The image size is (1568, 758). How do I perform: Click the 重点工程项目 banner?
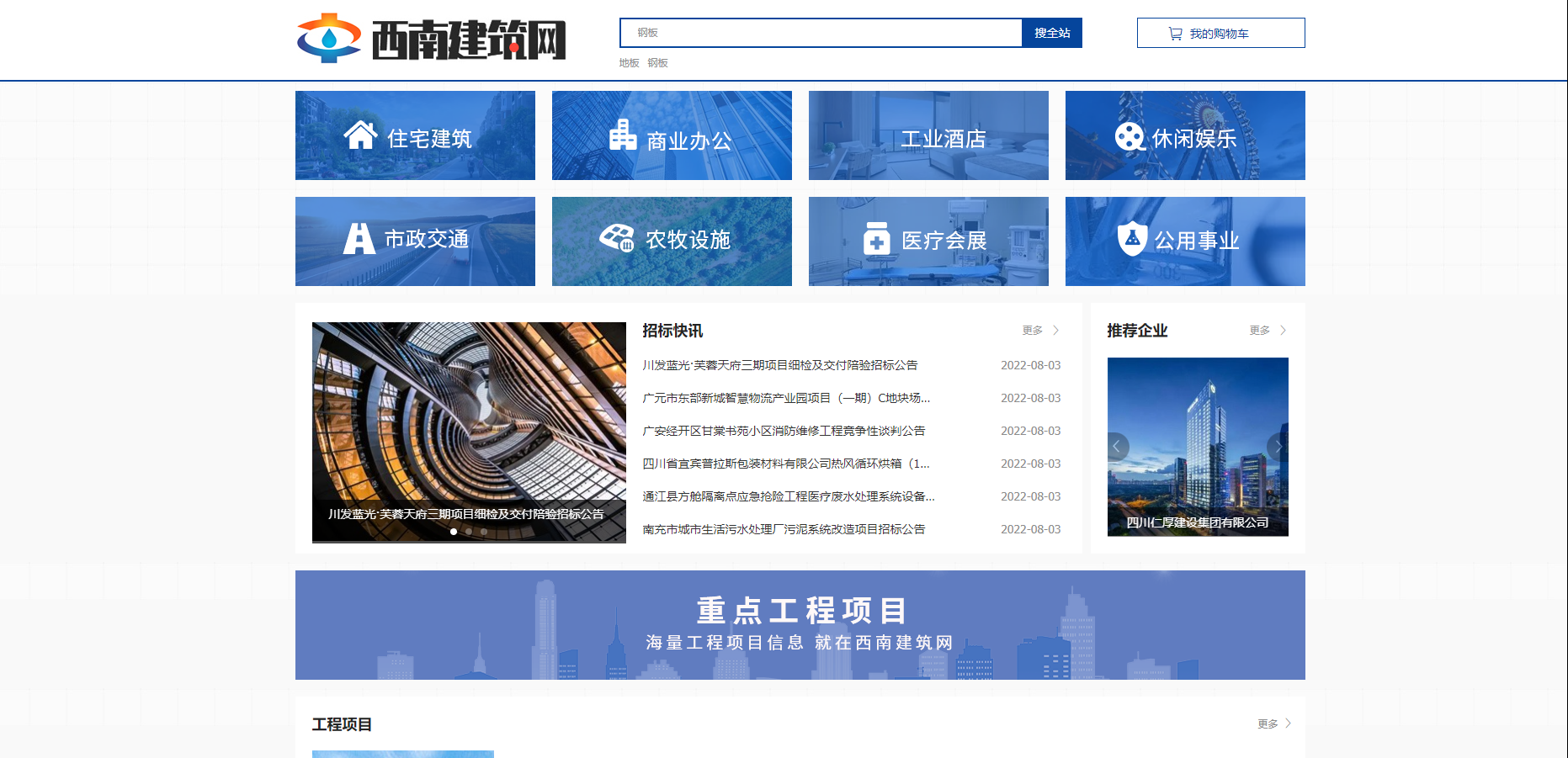point(800,625)
